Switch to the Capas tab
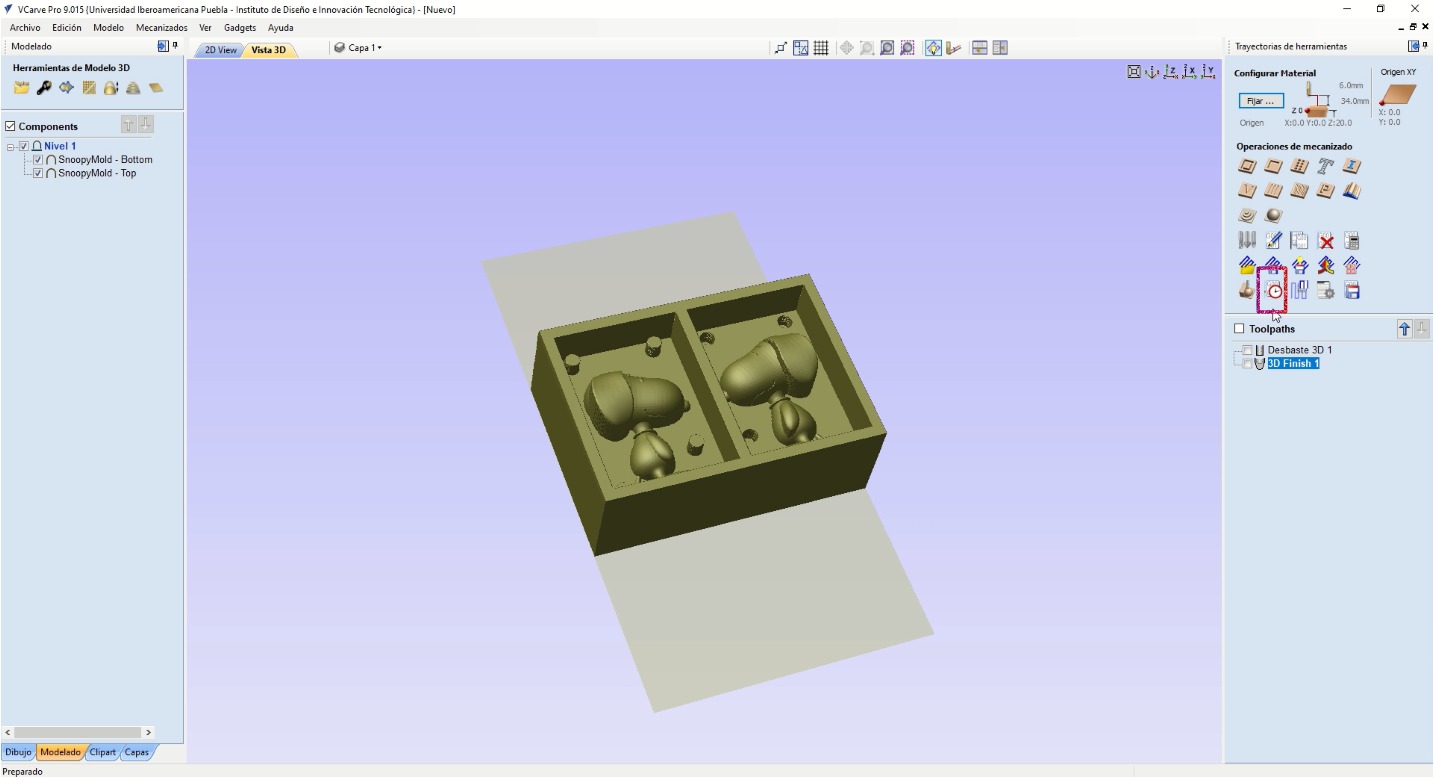Image resolution: width=1434 pixels, height=778 pixels. 136,752
